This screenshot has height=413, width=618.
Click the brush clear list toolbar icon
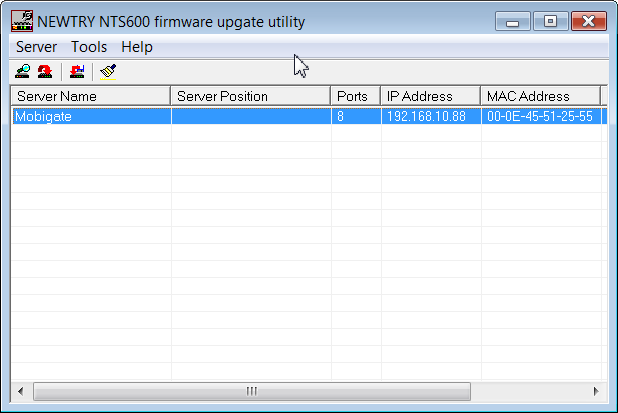tap(108, 71)
